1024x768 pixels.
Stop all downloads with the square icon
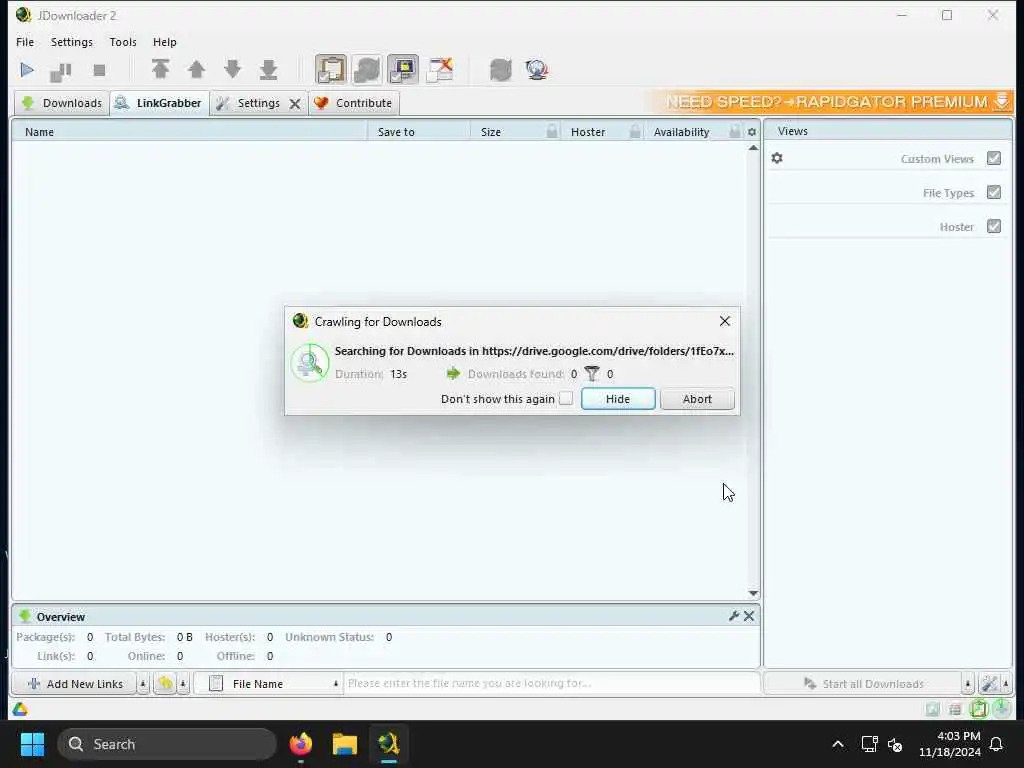[99, 70]
